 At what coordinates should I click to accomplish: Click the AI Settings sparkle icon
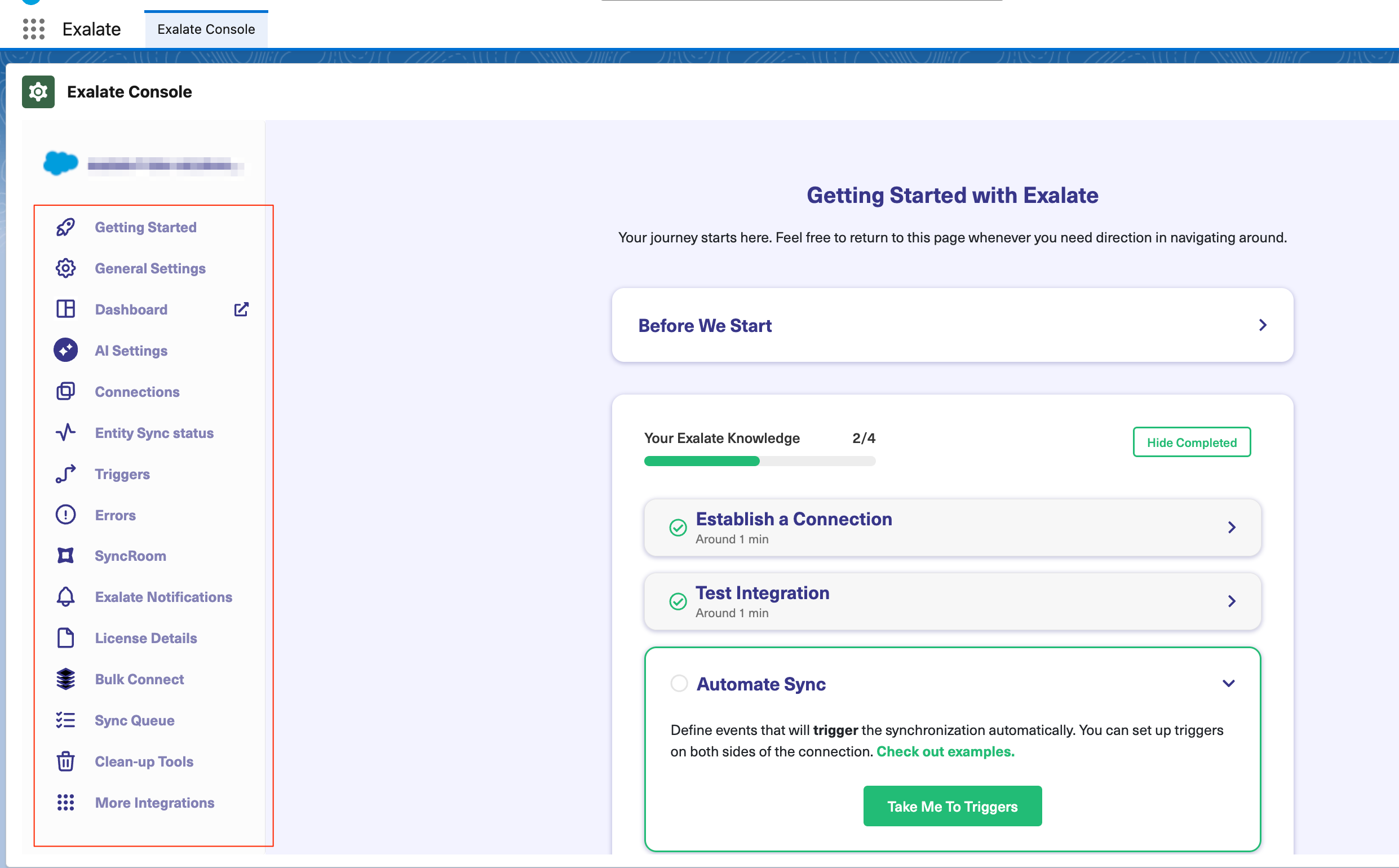[65, 350]
